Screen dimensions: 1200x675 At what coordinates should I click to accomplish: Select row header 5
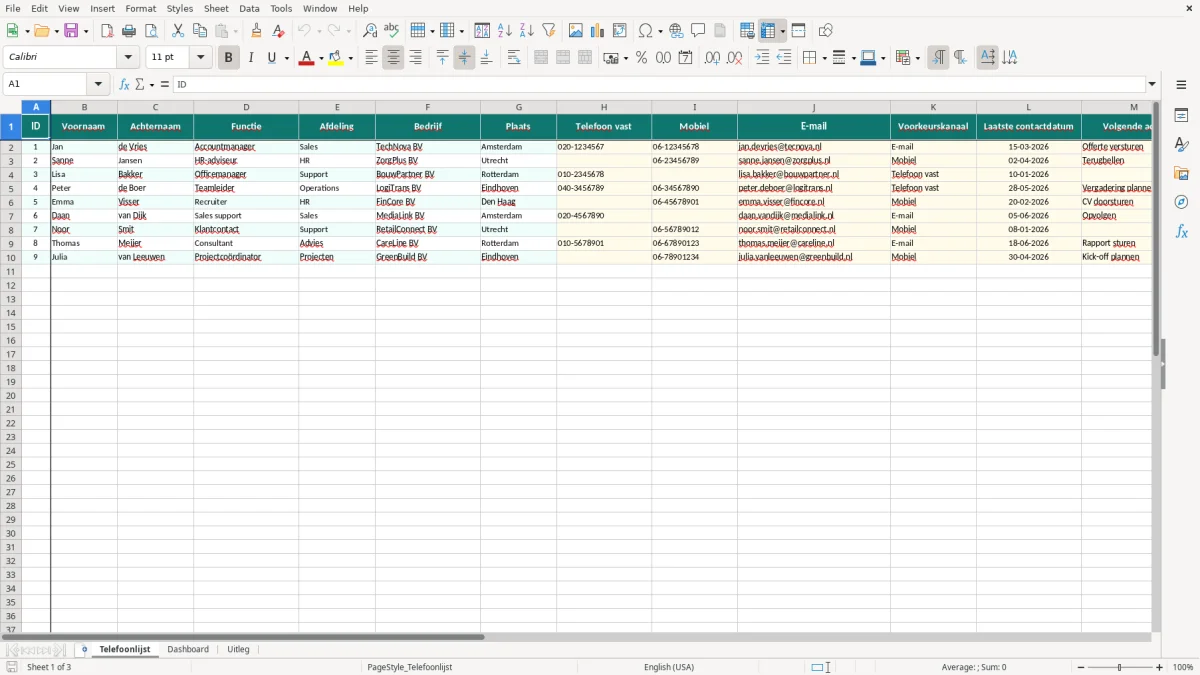tap(10, 188)
